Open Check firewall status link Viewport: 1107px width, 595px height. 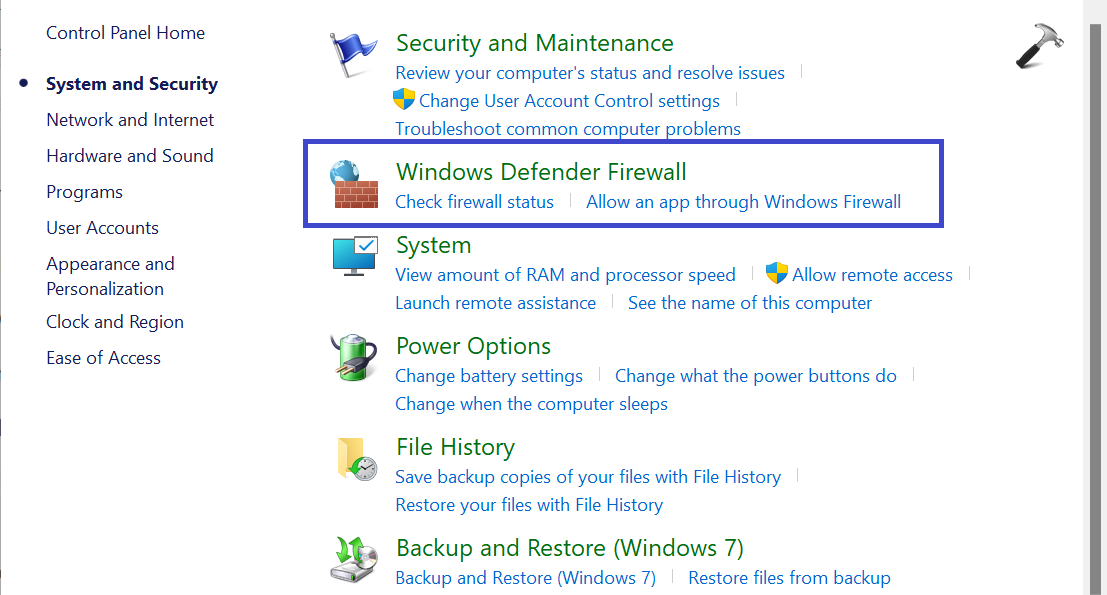click(x=474, y=202)
